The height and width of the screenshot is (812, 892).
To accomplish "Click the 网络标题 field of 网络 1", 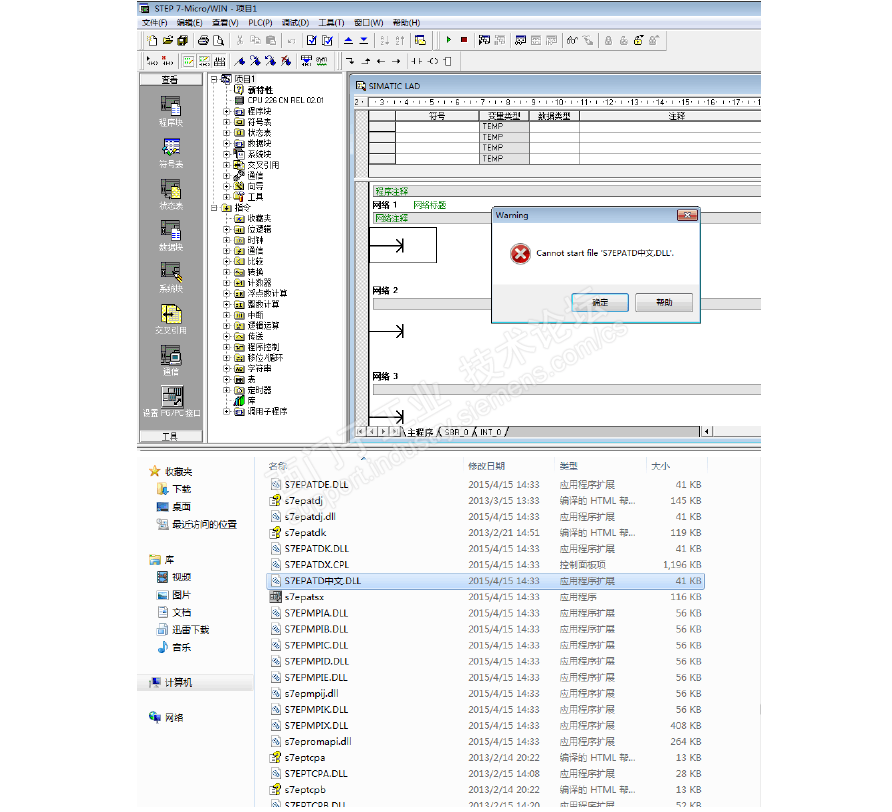I will pos(430,205).
